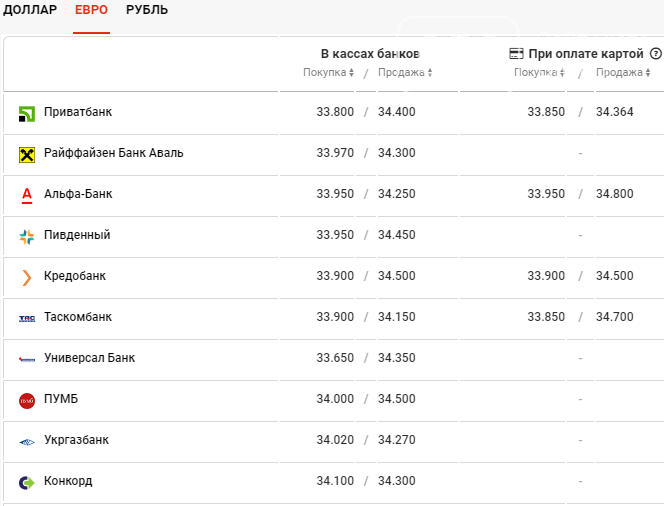Click the Пивденный bank logo icon
This screenshot has height=506, width=664.
(27, 236)
